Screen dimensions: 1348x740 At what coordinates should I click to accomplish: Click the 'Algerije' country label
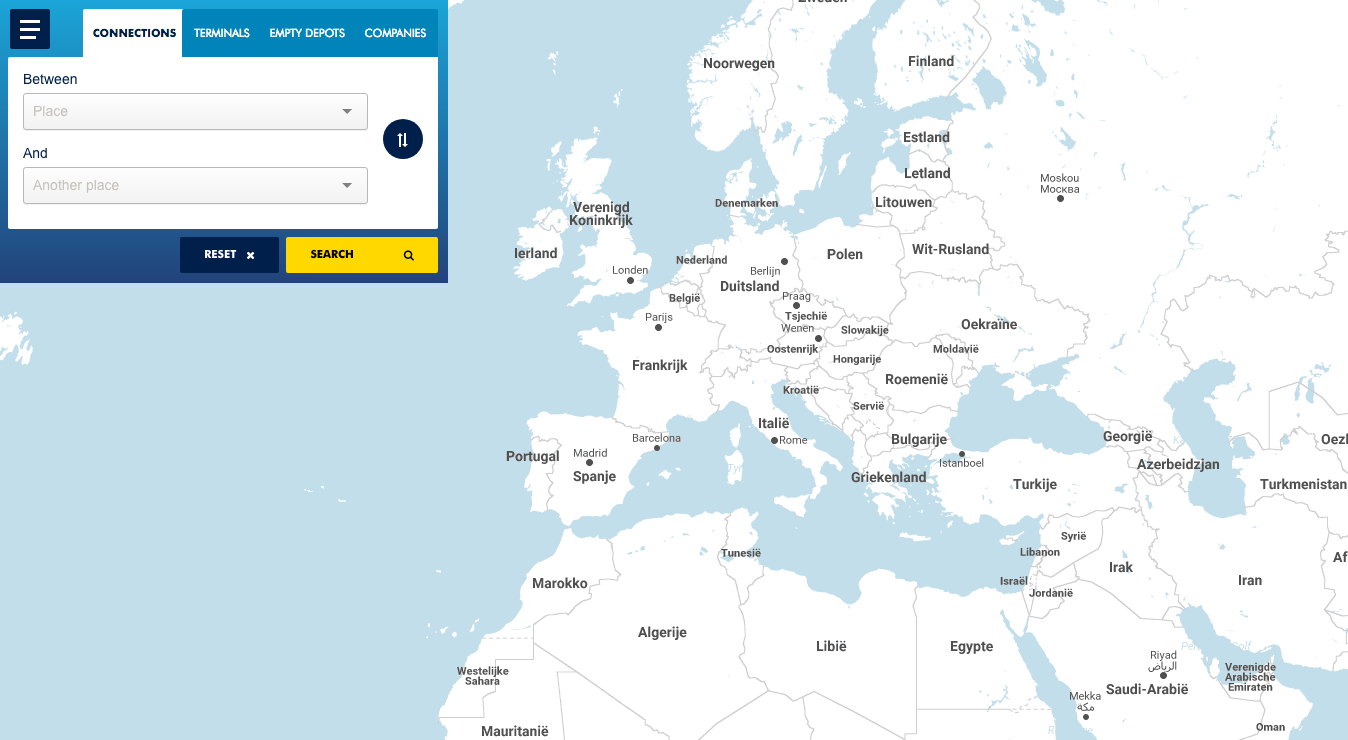(x=662, y=633)
